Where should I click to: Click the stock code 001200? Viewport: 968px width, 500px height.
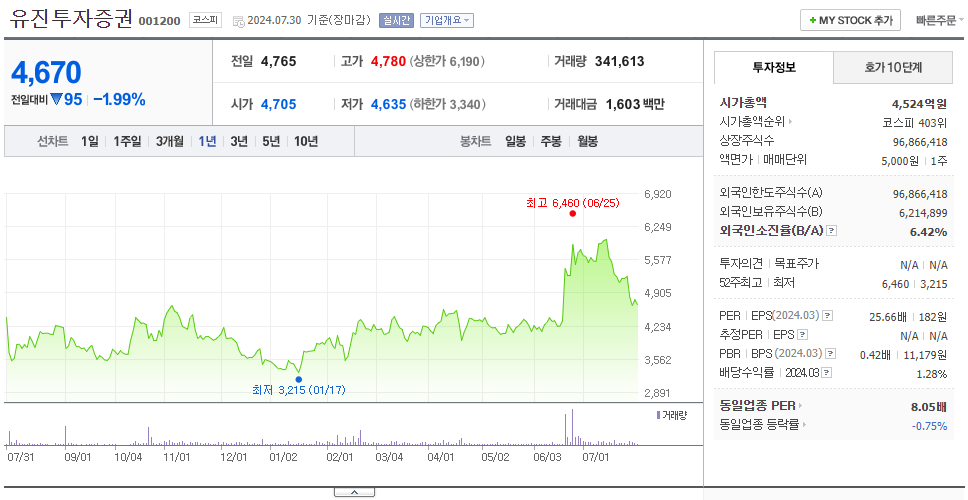point(159,22)
